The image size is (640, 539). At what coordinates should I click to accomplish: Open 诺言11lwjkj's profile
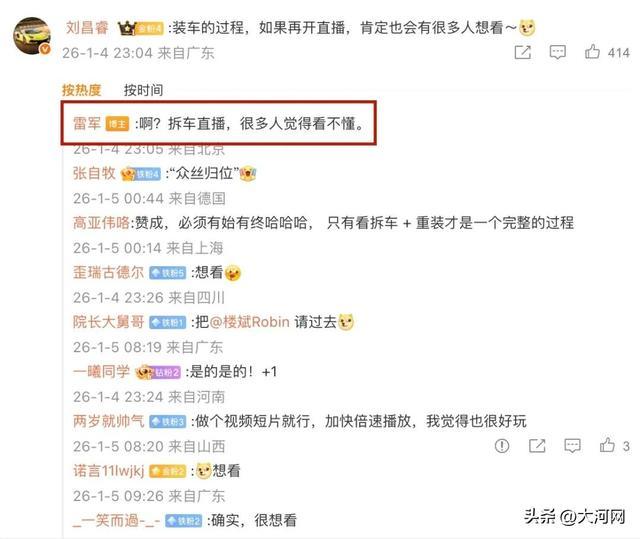tap(109, 470)
